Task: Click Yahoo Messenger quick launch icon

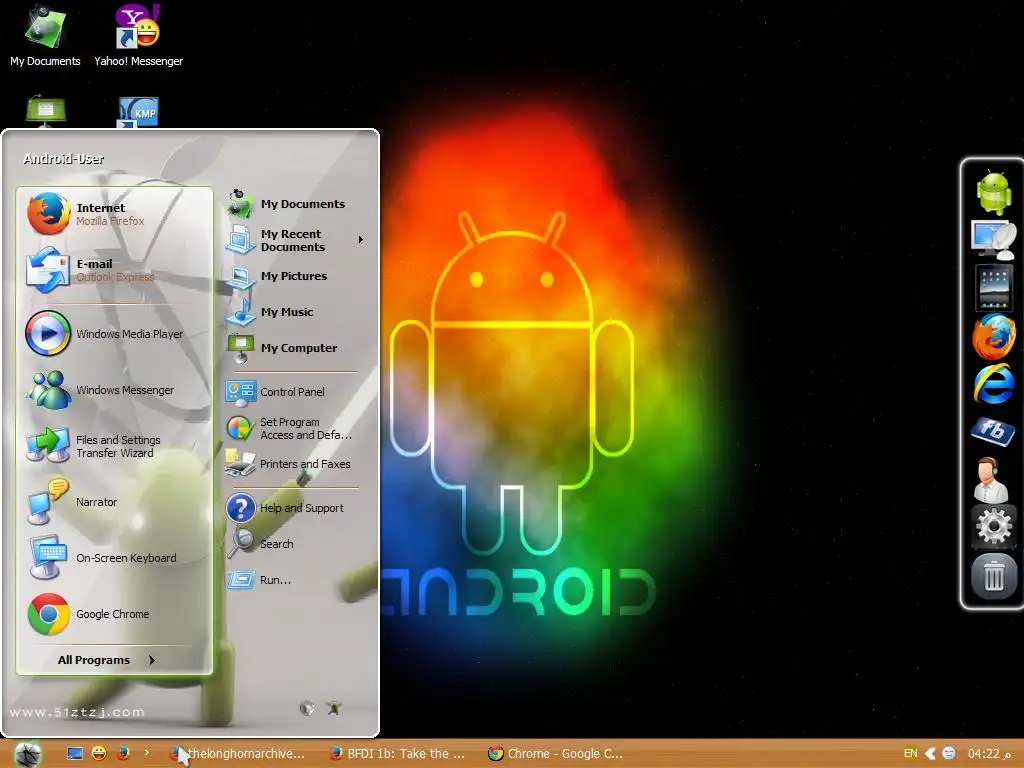Action: click(x=99, y=754)
